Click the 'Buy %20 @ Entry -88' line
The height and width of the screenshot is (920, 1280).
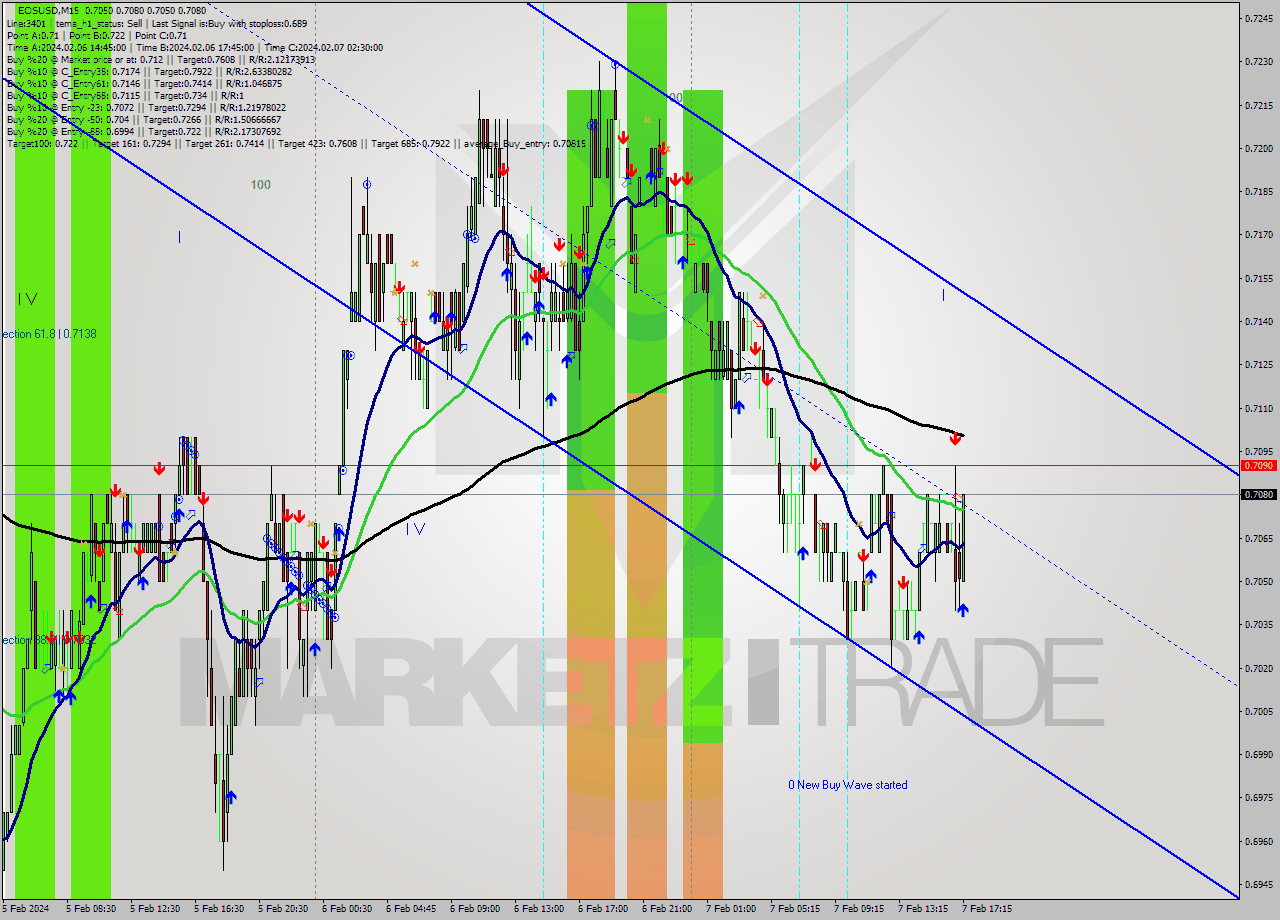144,131
